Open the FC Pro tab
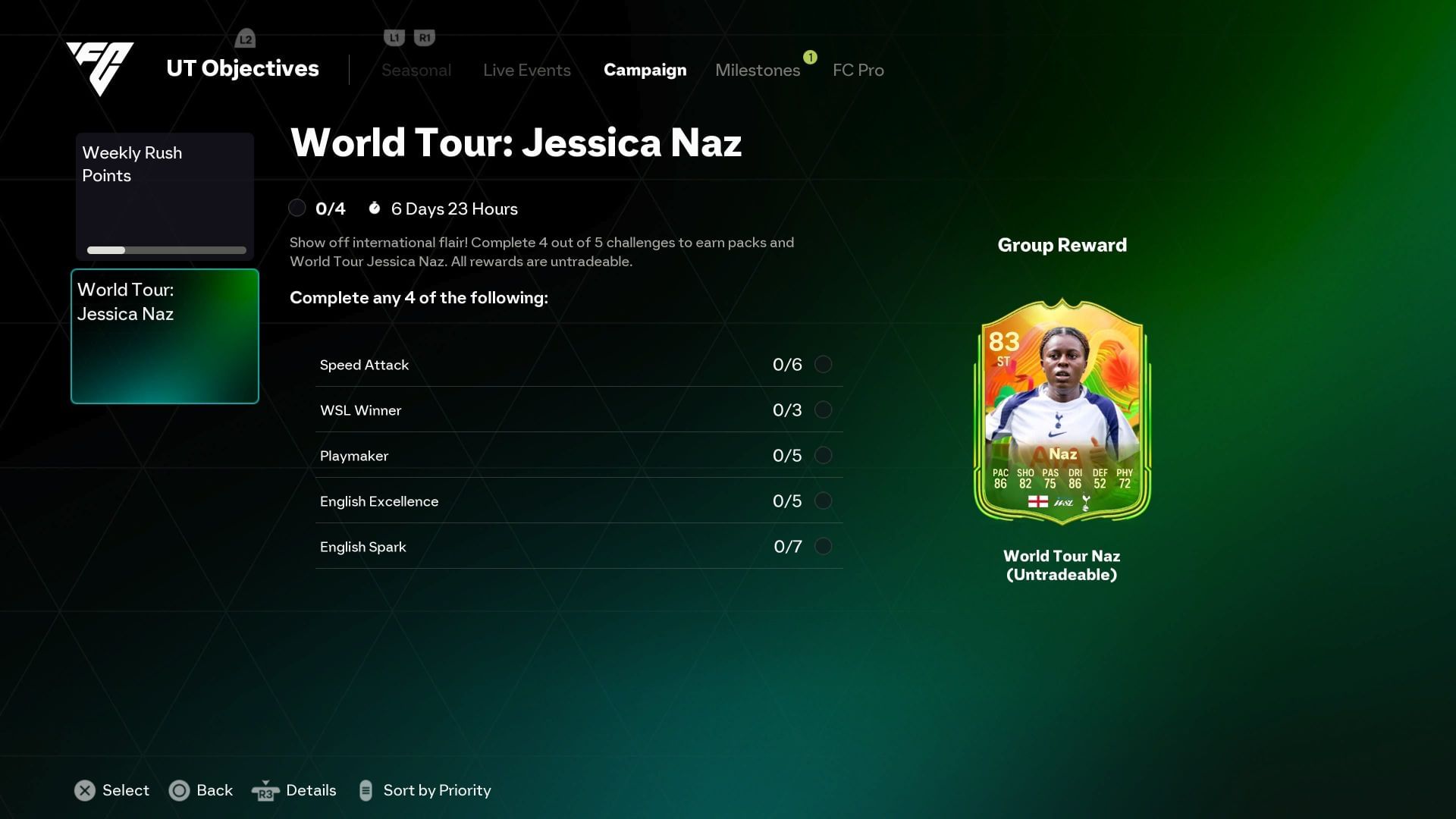Viewport: 1456px width, 819px height. point(858,70)
